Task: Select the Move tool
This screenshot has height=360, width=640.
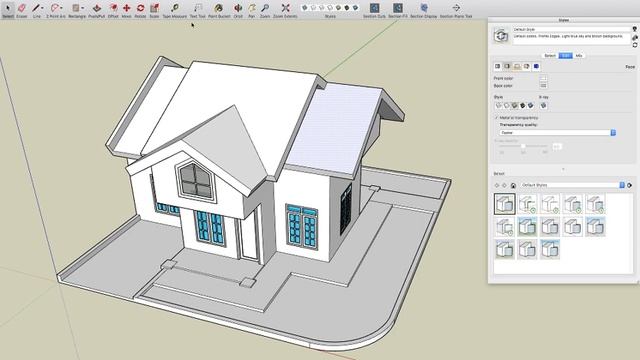Action: [x=127, y=8]
